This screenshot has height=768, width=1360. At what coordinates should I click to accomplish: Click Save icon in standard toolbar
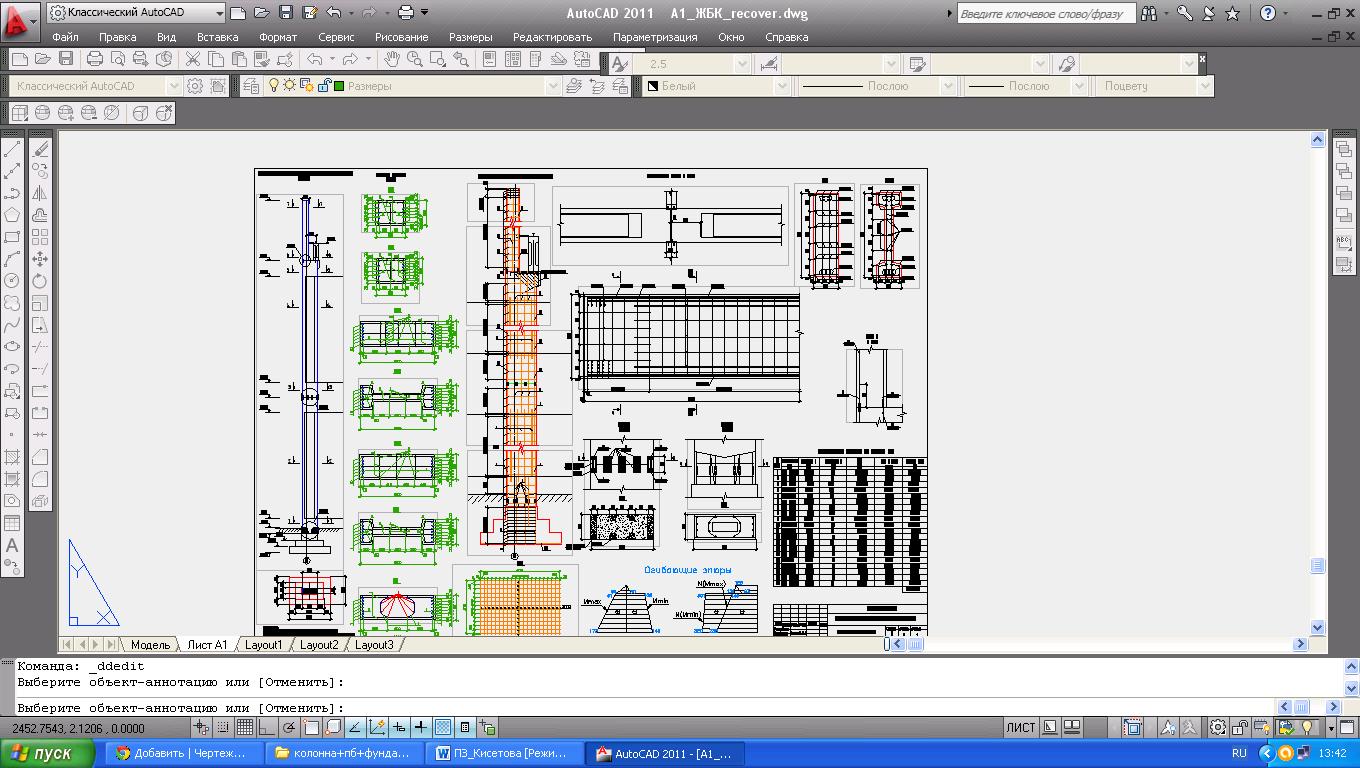(66, 60)
